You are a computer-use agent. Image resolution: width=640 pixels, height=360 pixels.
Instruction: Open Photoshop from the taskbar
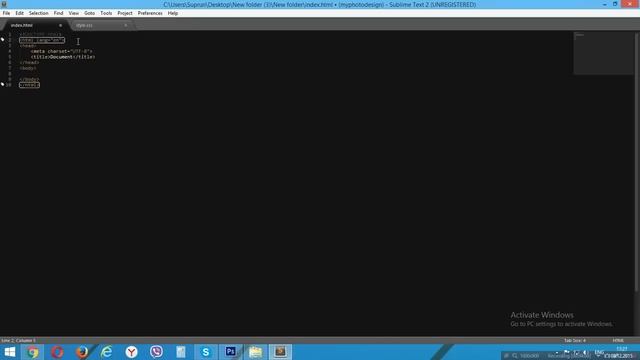click(x=231, y=352)
